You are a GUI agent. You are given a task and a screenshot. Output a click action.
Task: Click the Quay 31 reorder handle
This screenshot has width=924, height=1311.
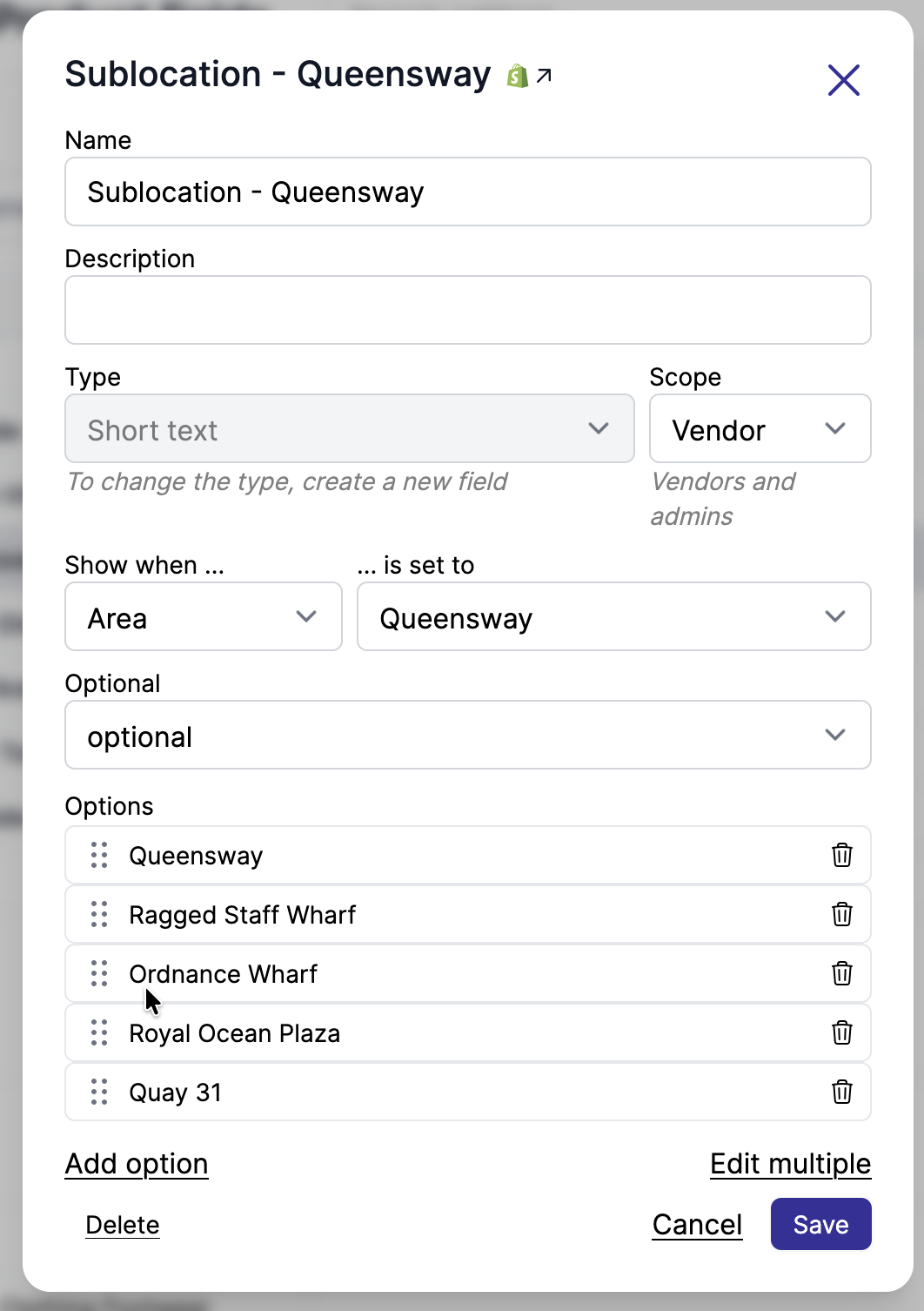99,1092
